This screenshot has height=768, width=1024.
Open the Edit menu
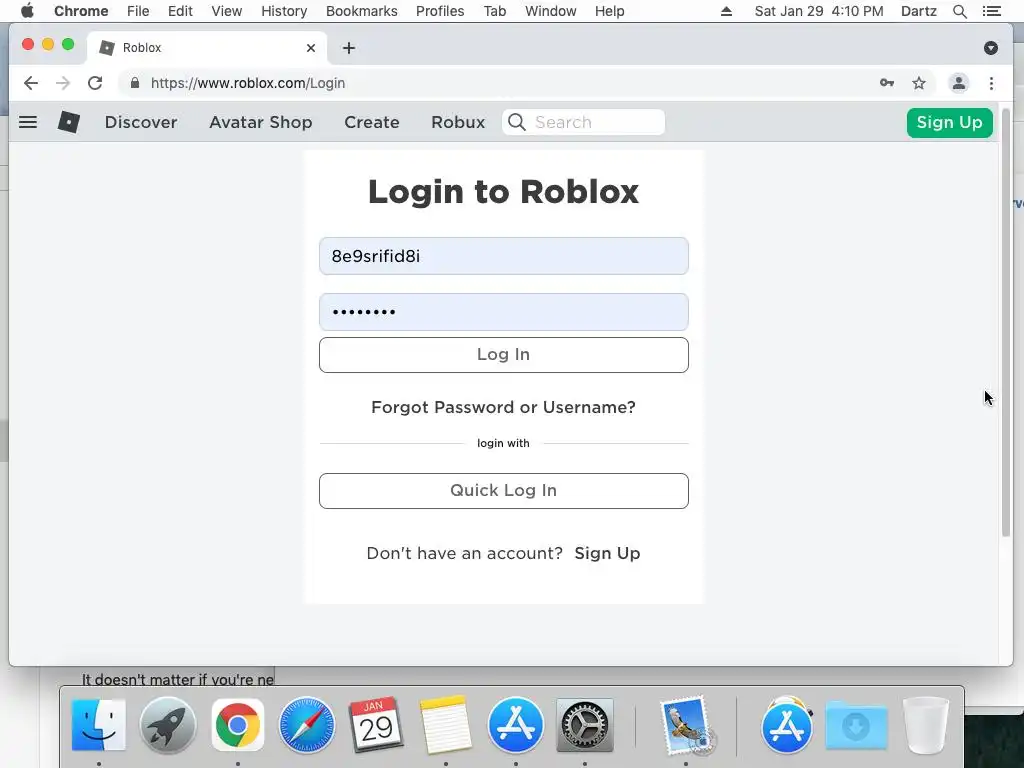tap(180, 11)
